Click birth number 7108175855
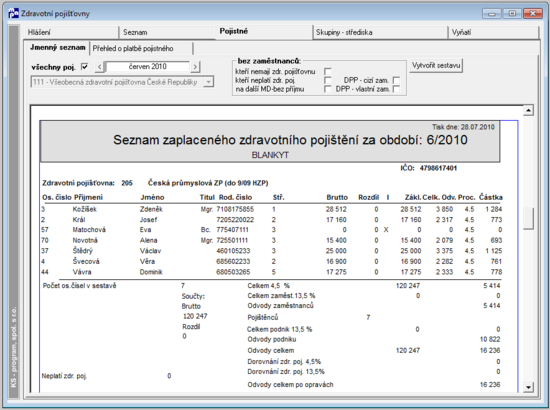 (x=235, y=209)
